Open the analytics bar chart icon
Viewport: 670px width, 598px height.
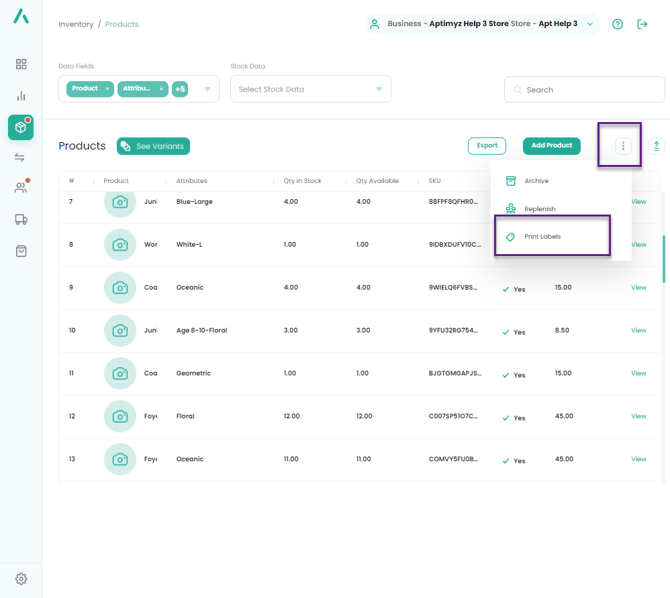tap(21, 96)
